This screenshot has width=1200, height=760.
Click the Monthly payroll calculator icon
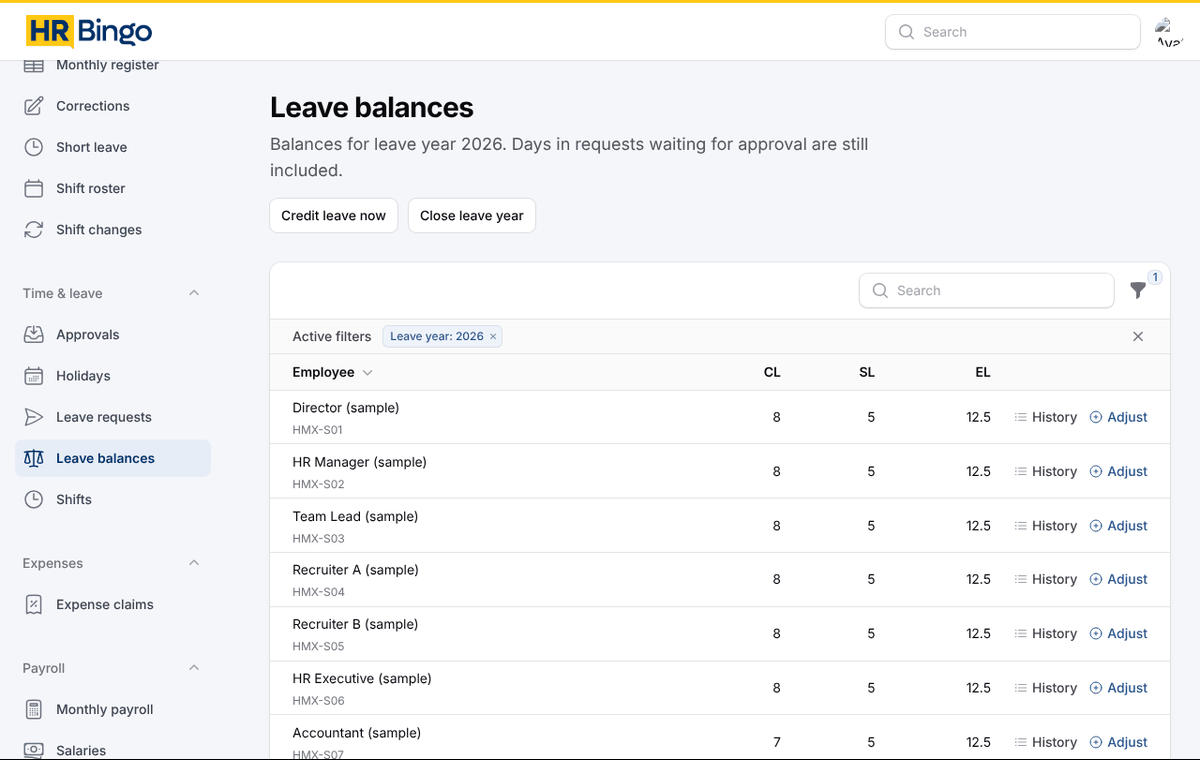pos(34,709)
